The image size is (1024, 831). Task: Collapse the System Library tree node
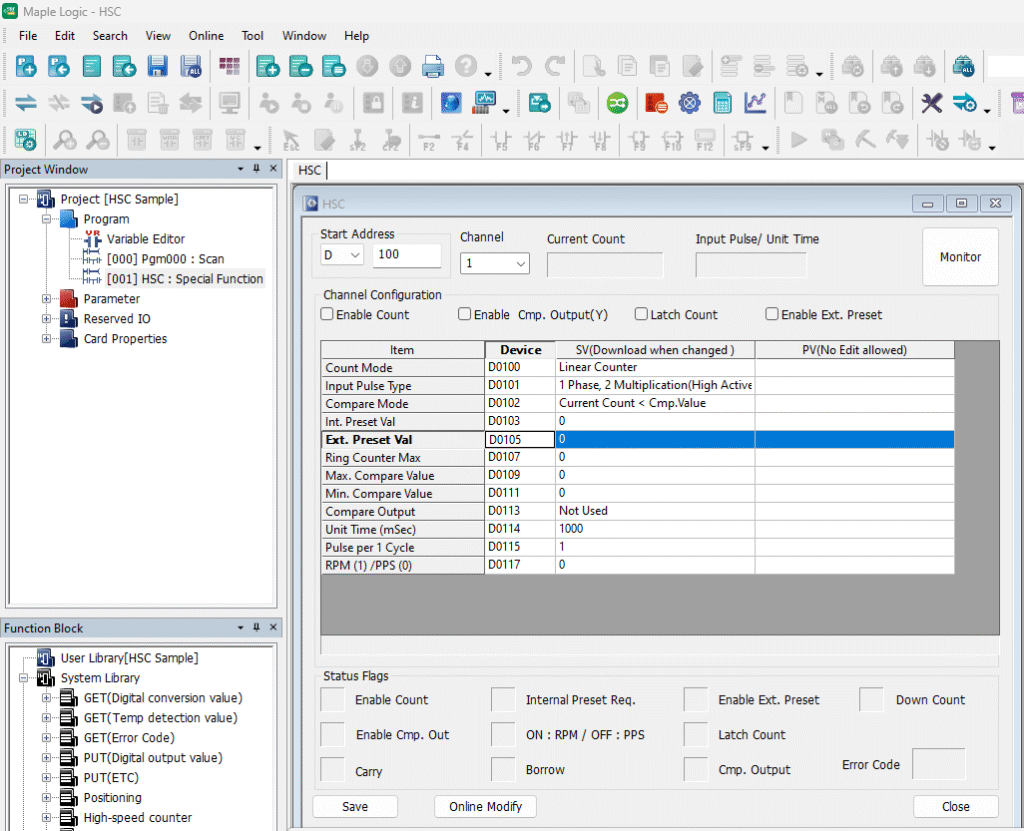click(x=24, y=677)
